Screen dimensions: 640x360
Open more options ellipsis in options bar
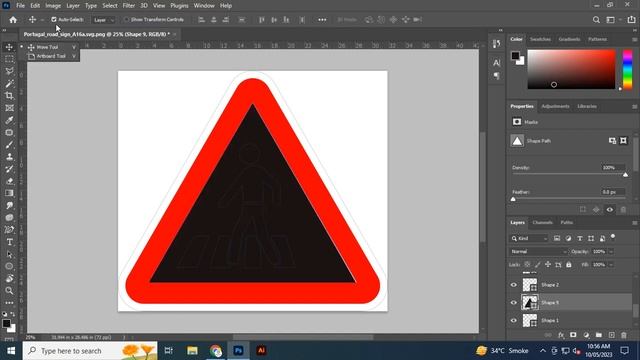click(x=322, y=20)
